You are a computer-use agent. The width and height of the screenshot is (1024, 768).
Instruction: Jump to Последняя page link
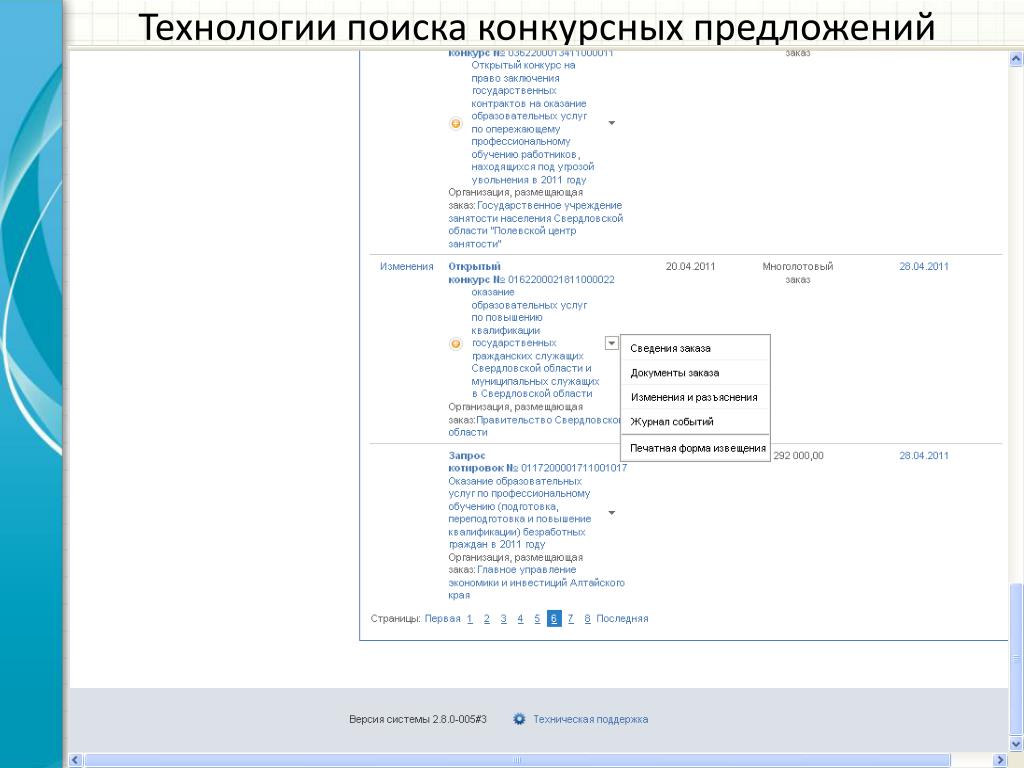pos(622,618)
